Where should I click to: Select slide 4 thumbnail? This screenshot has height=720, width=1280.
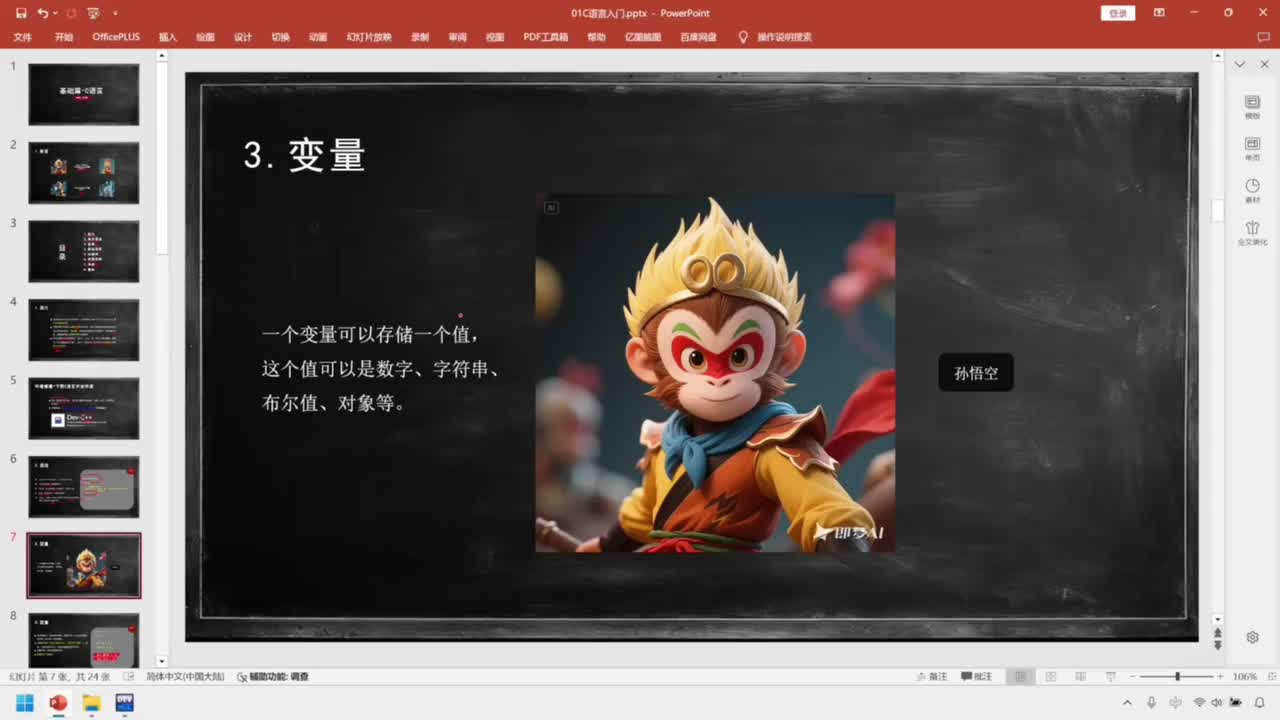pyautogui.click(x=84, y=330)
